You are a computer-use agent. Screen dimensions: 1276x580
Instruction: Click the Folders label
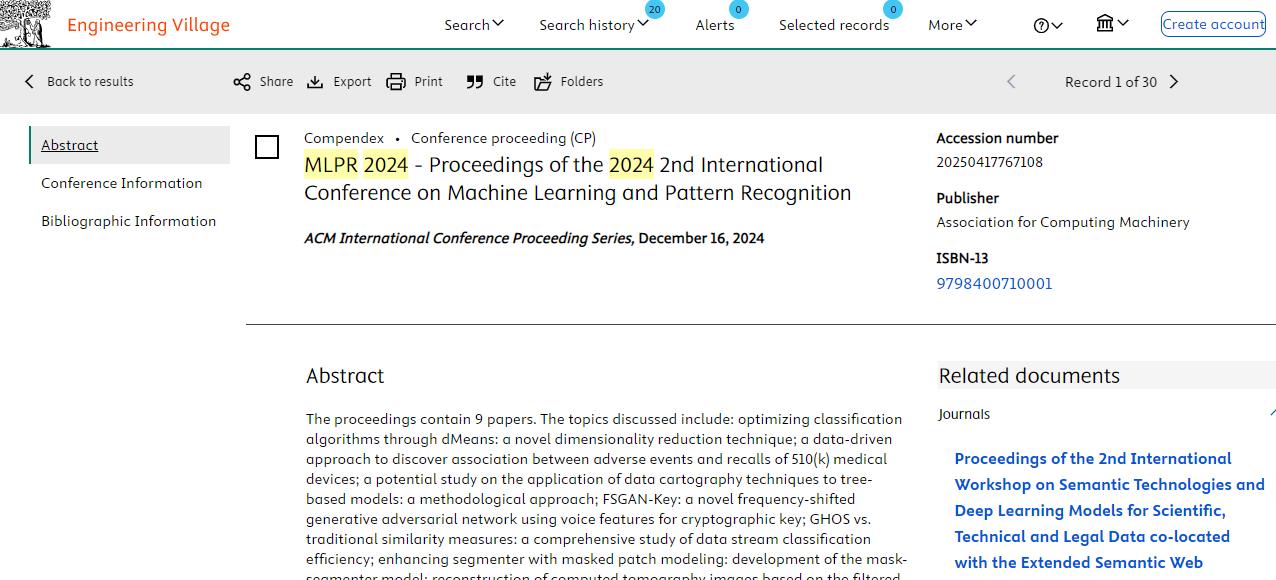coord(582,82)
